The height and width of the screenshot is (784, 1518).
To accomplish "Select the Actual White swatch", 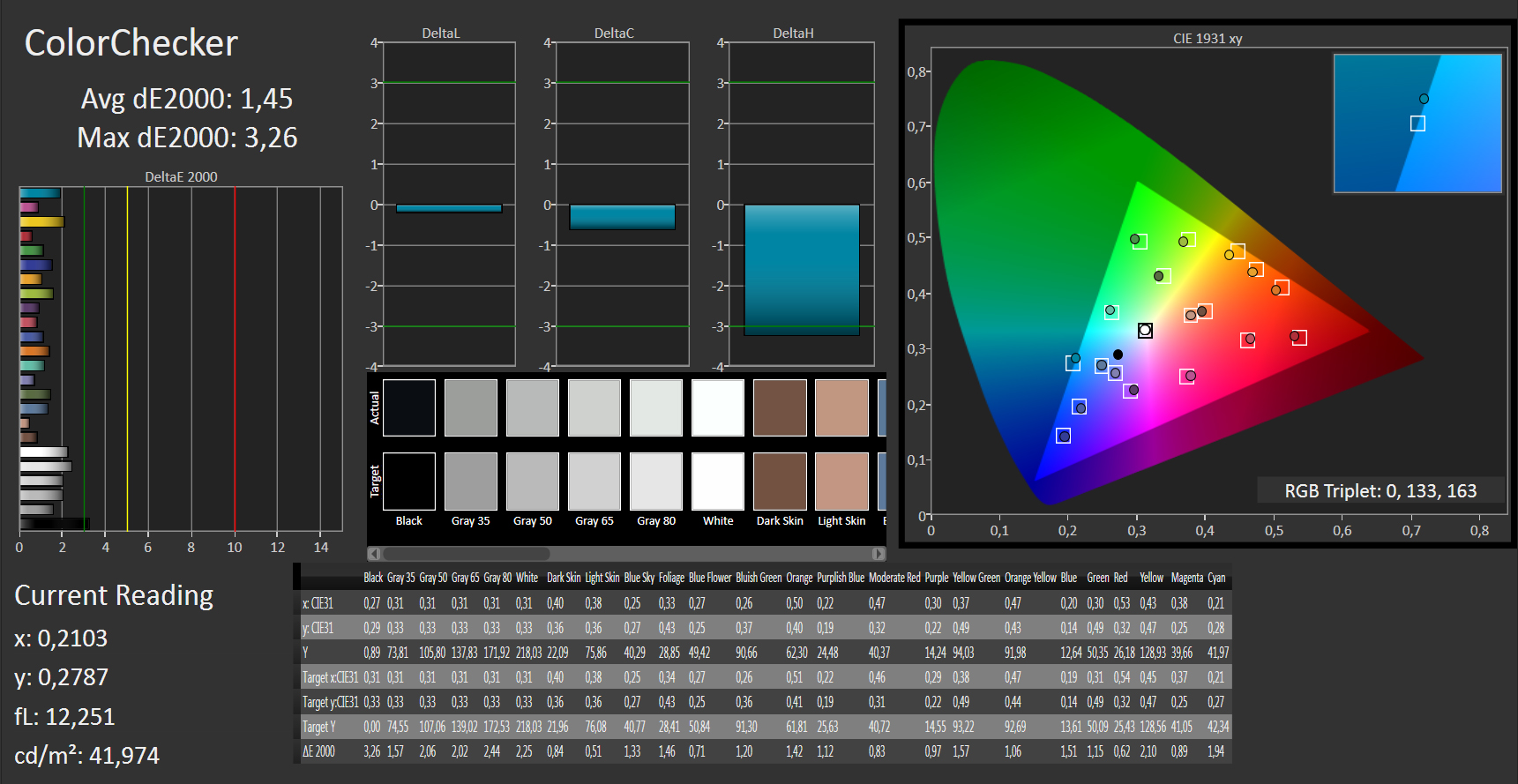I will coord(718,407).
